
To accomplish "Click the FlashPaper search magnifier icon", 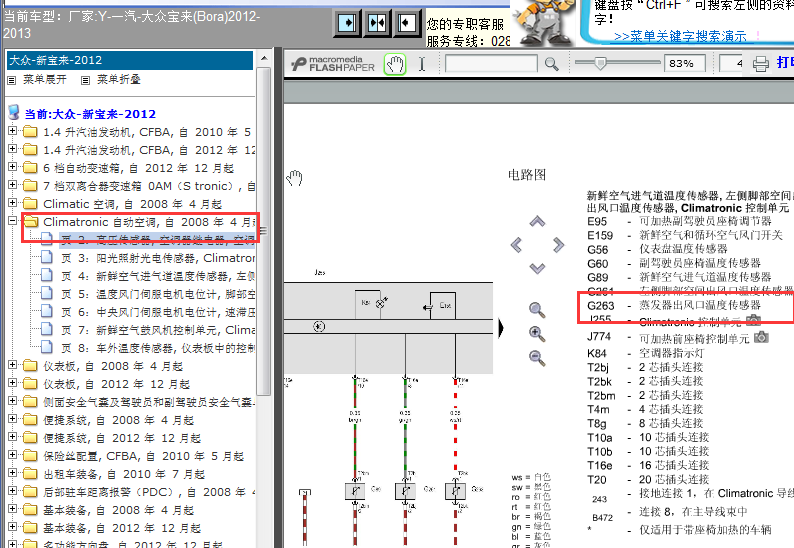I will click(551, 64).
